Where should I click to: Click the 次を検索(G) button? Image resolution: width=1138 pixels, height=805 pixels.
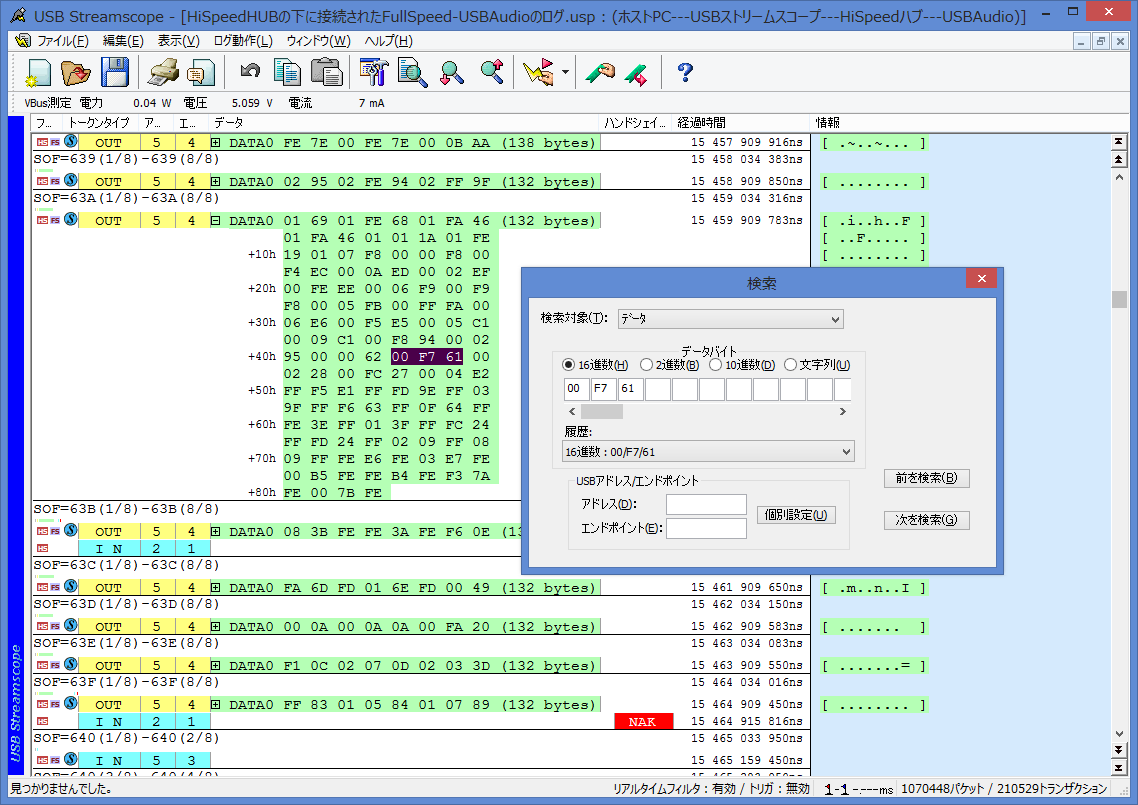point(926,520)
